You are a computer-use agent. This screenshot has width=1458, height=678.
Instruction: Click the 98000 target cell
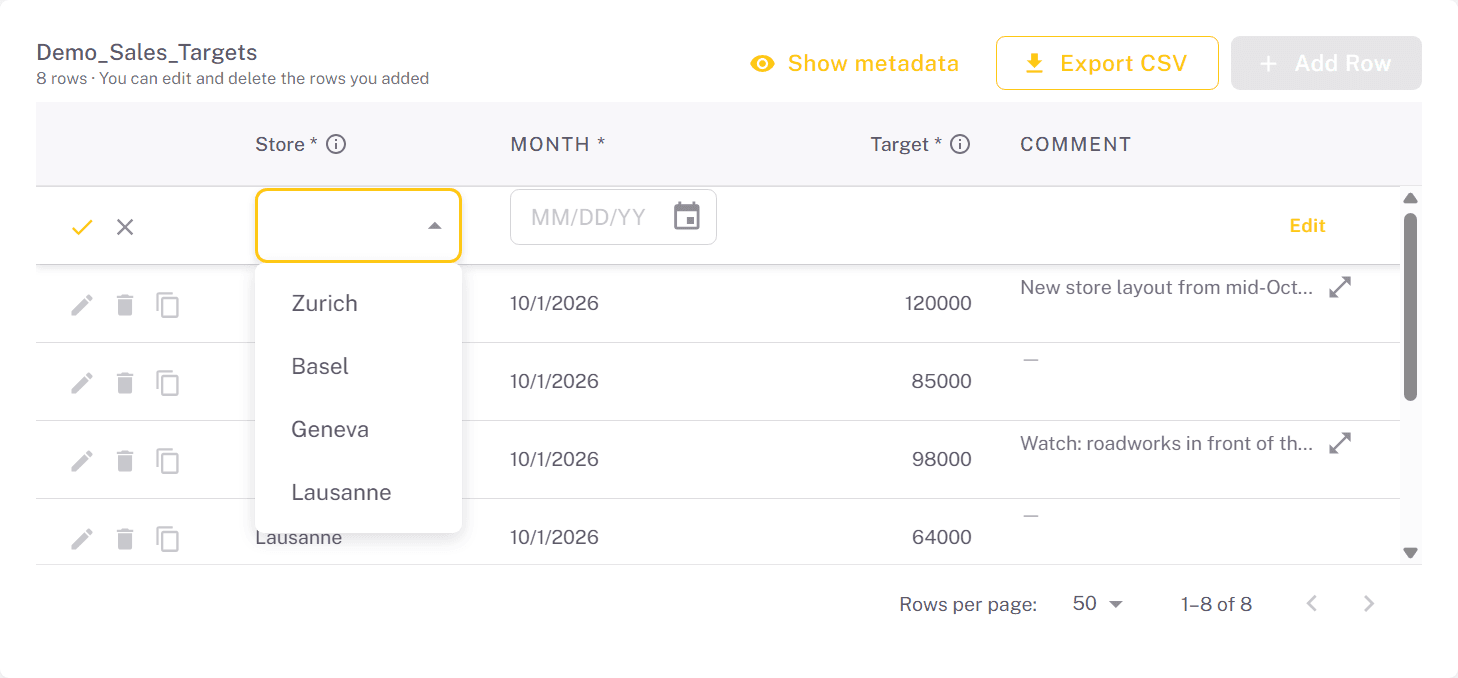coord(941,459)
